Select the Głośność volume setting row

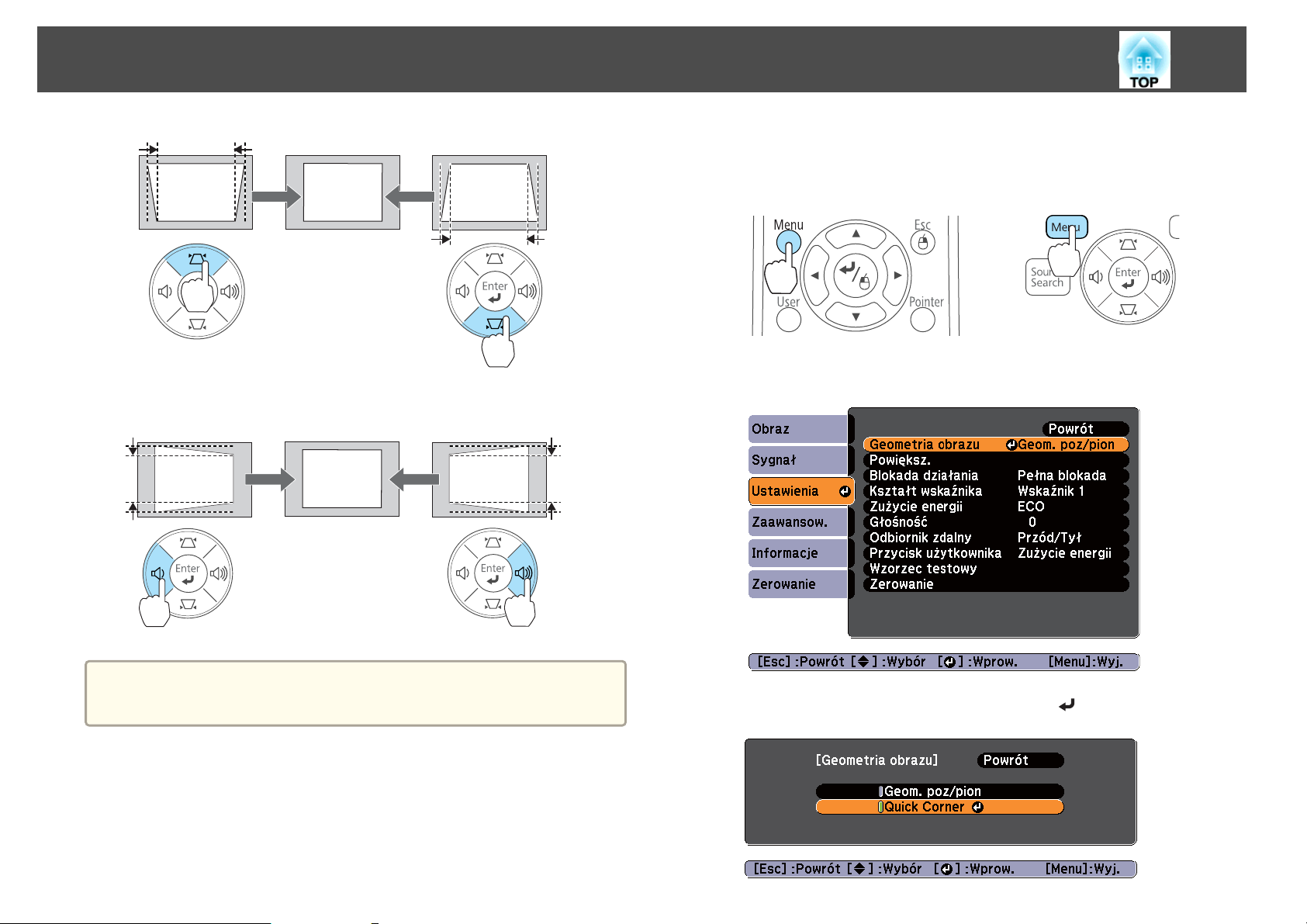coord(996,522)
